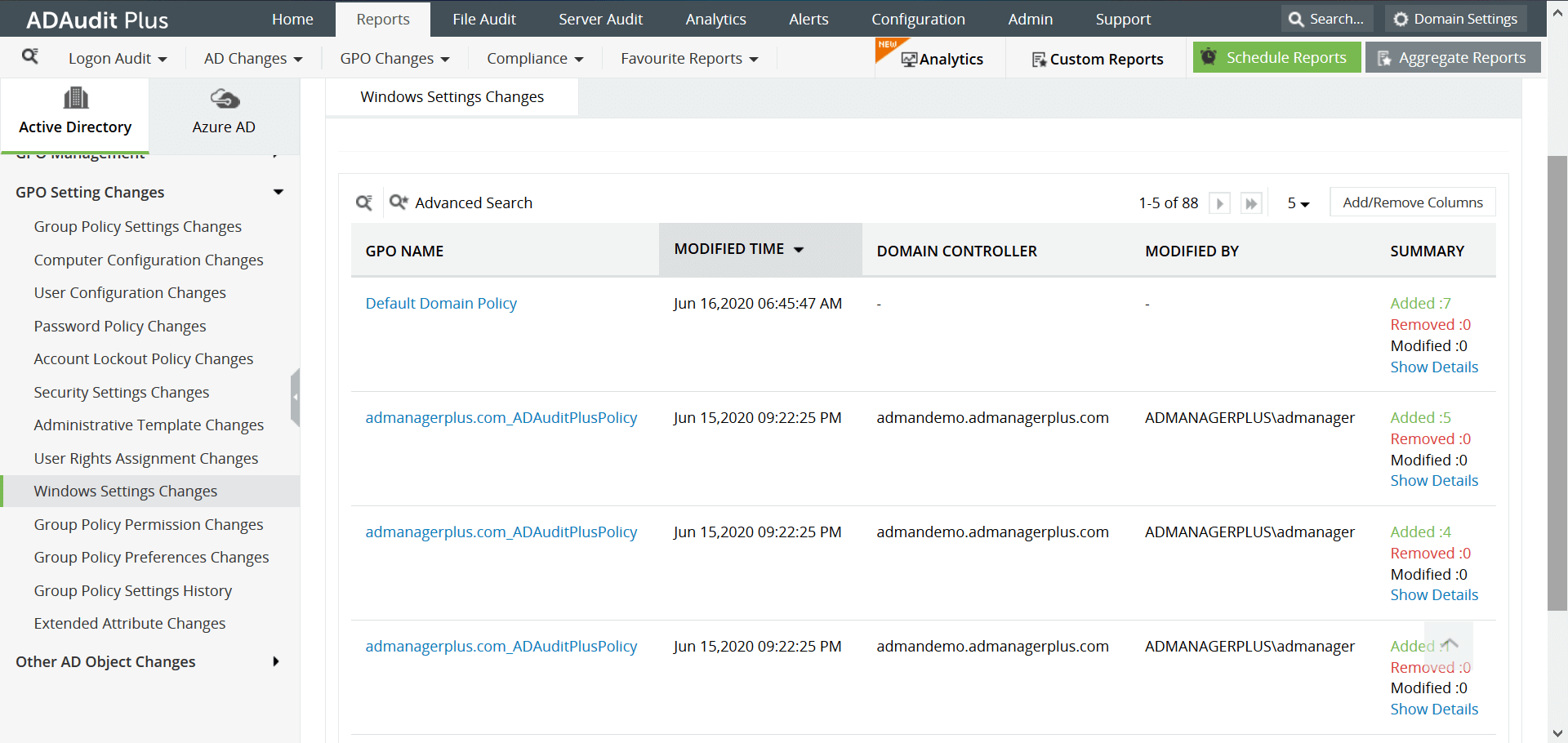Select Extended Attribute Changes report
Screen dimensions: 1568x743
130,624
